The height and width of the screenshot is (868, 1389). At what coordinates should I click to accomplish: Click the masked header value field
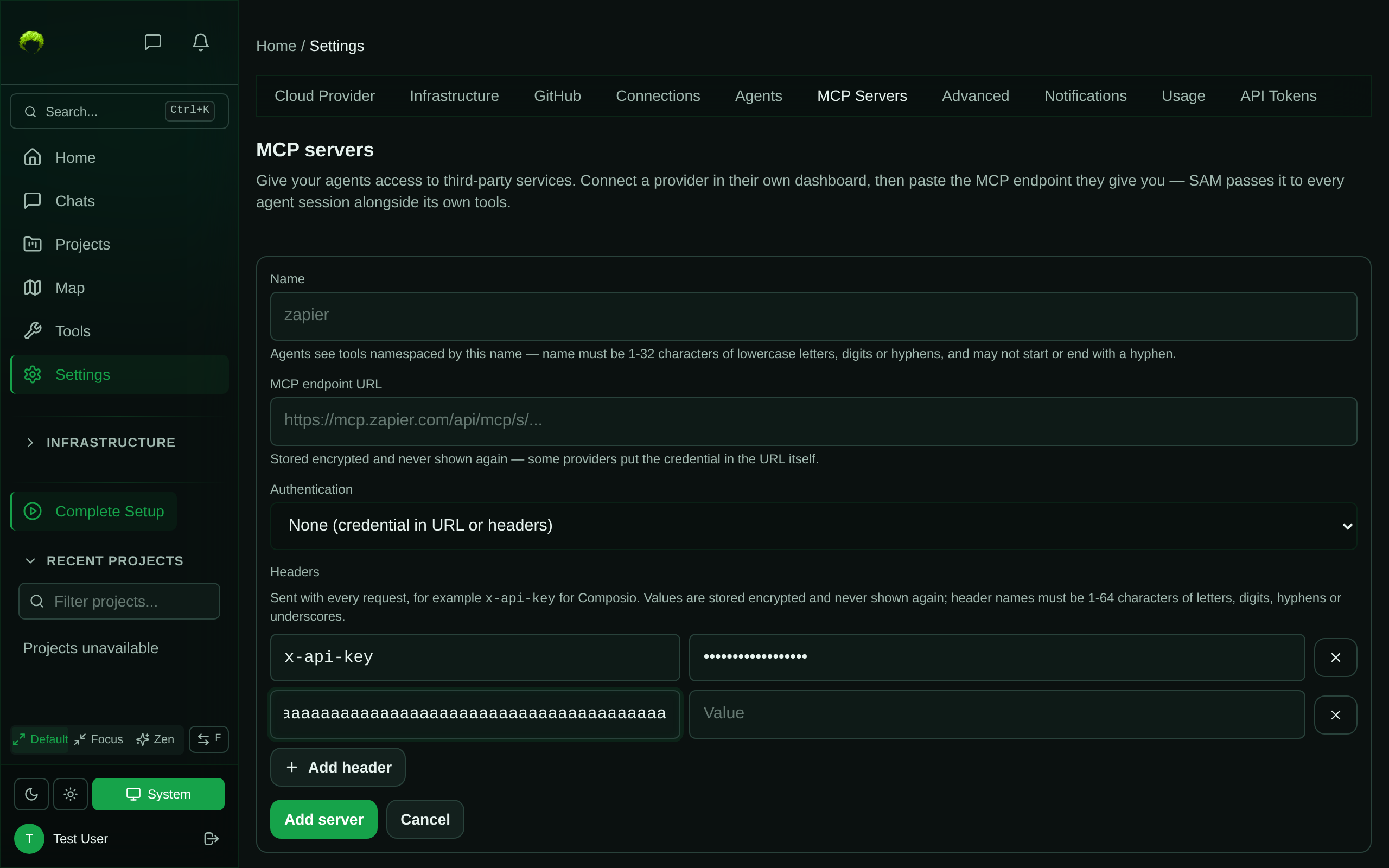click(996, 657)
